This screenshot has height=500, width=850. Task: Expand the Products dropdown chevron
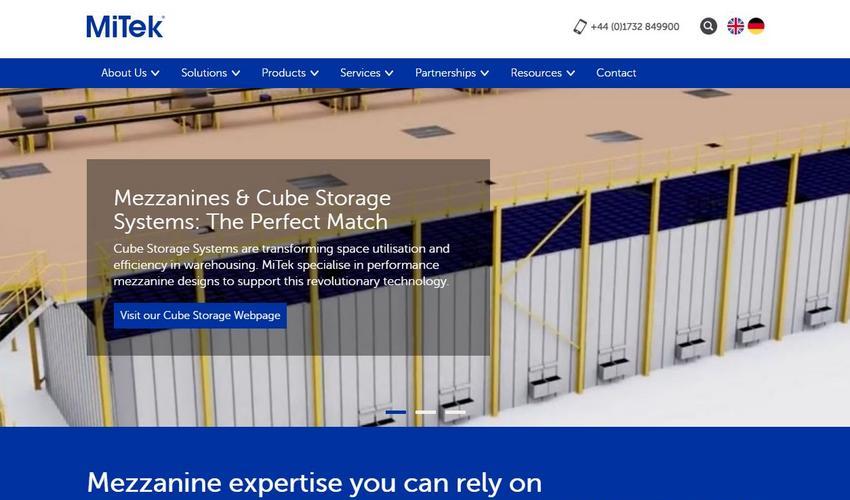coord(314,73)
